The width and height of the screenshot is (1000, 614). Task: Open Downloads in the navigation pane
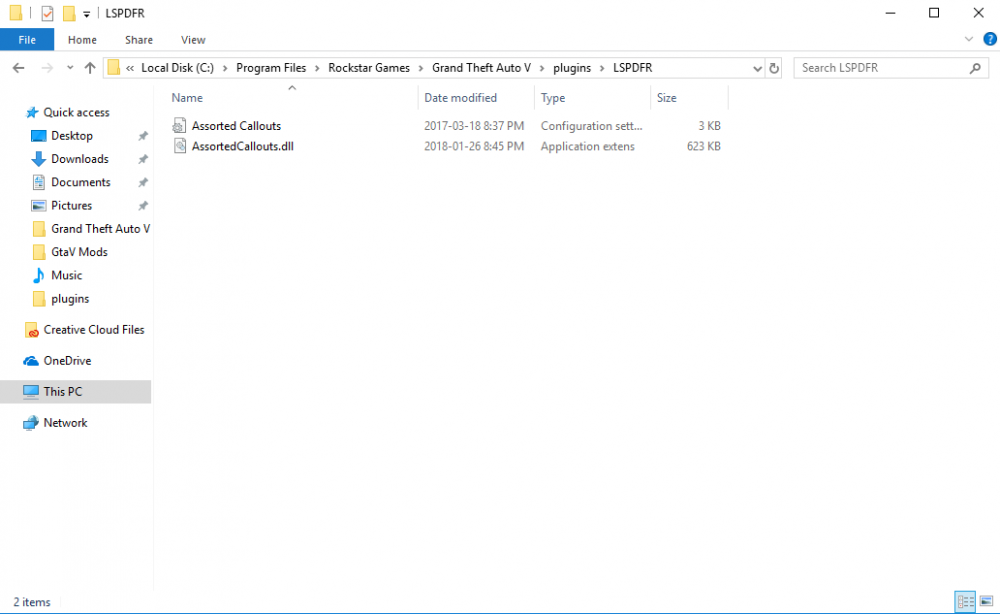(x=80, y=159)
